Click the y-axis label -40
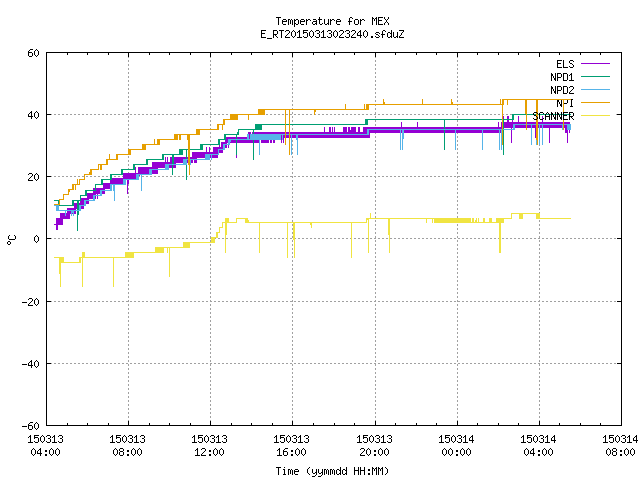Viewport: 640px width, 480px height. coord(31,364)
